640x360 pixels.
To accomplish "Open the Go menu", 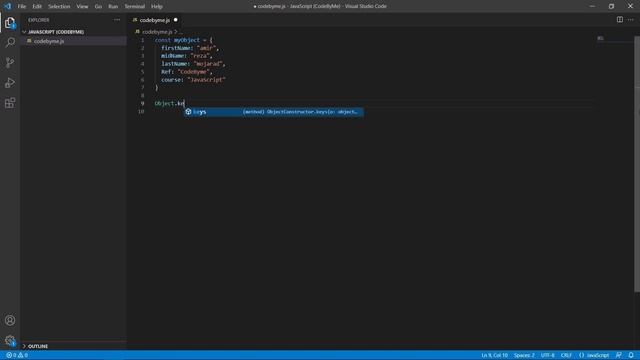I will pos(98,6).
